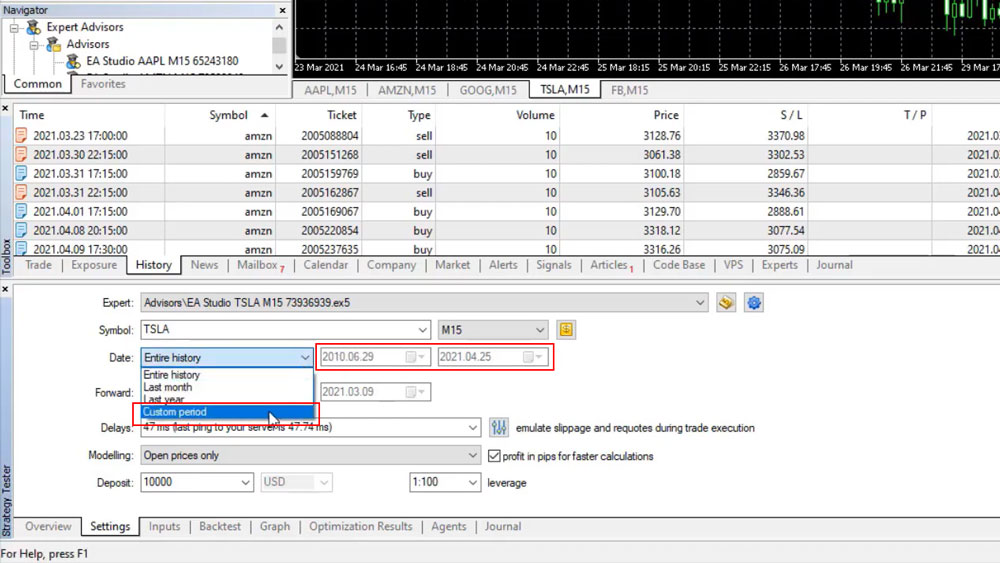Choose Last month from Date list

point(227,387)
